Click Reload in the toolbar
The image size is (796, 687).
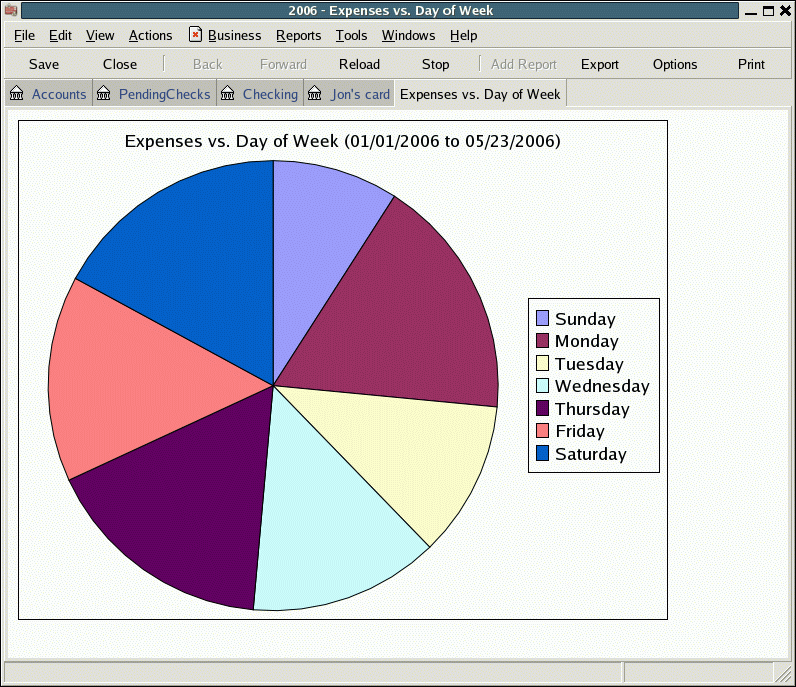[x=359, y=64]
